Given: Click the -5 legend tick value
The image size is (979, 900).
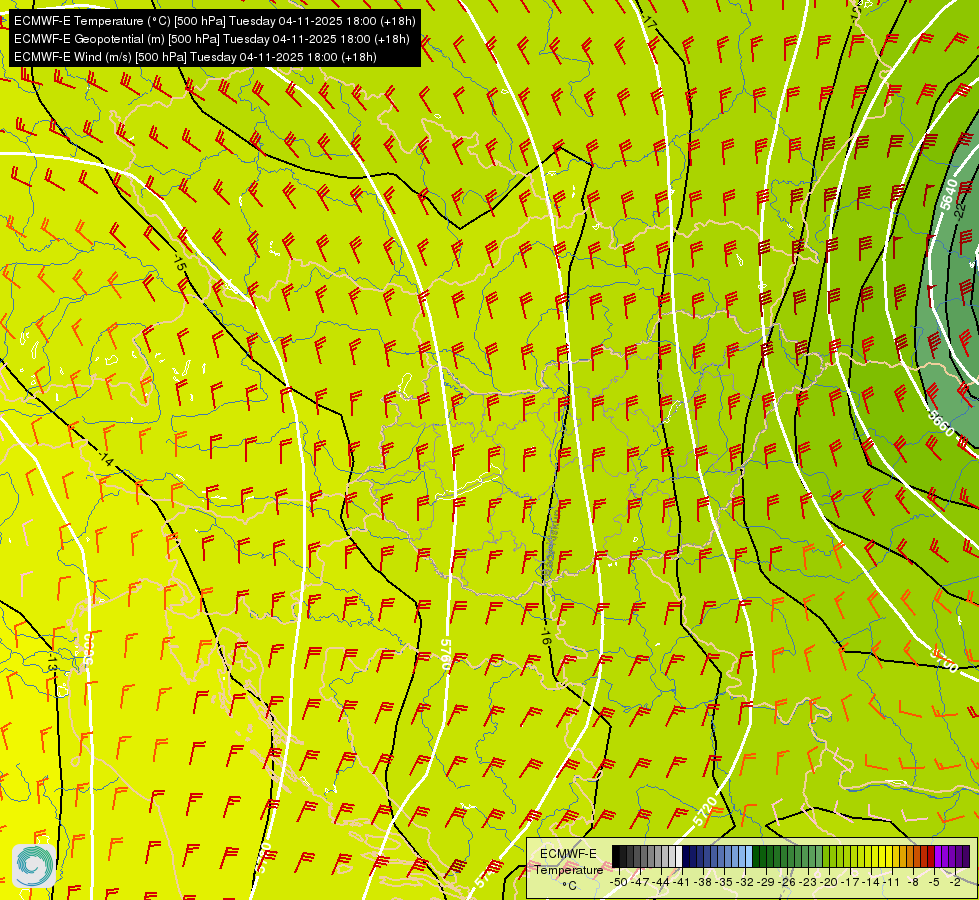Looking at the screenshot, I should pos(933,883).
